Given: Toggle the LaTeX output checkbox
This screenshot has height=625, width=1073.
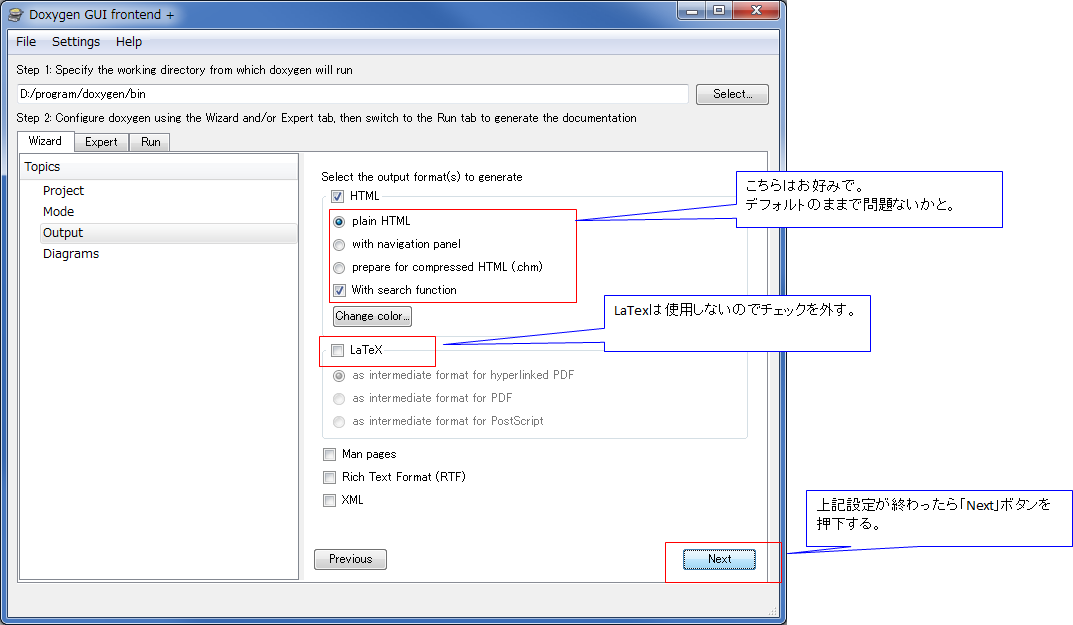Looking at the screenshot, I should tap(337, 350).
